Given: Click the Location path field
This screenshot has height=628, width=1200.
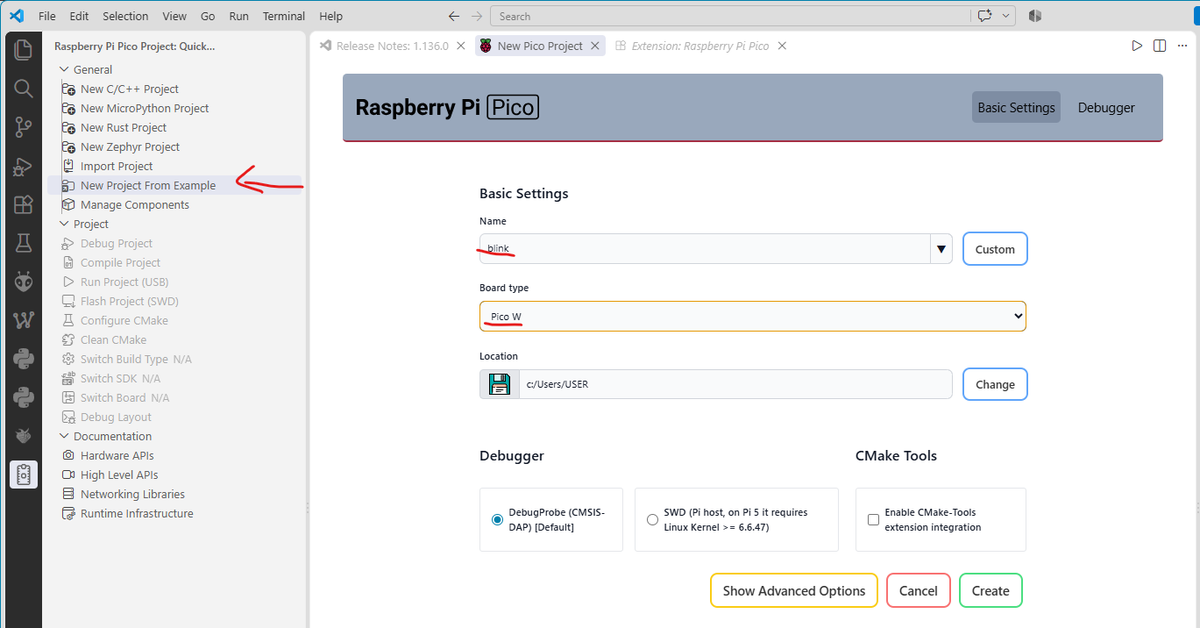Looking at the screenshot, I should 735,384.
